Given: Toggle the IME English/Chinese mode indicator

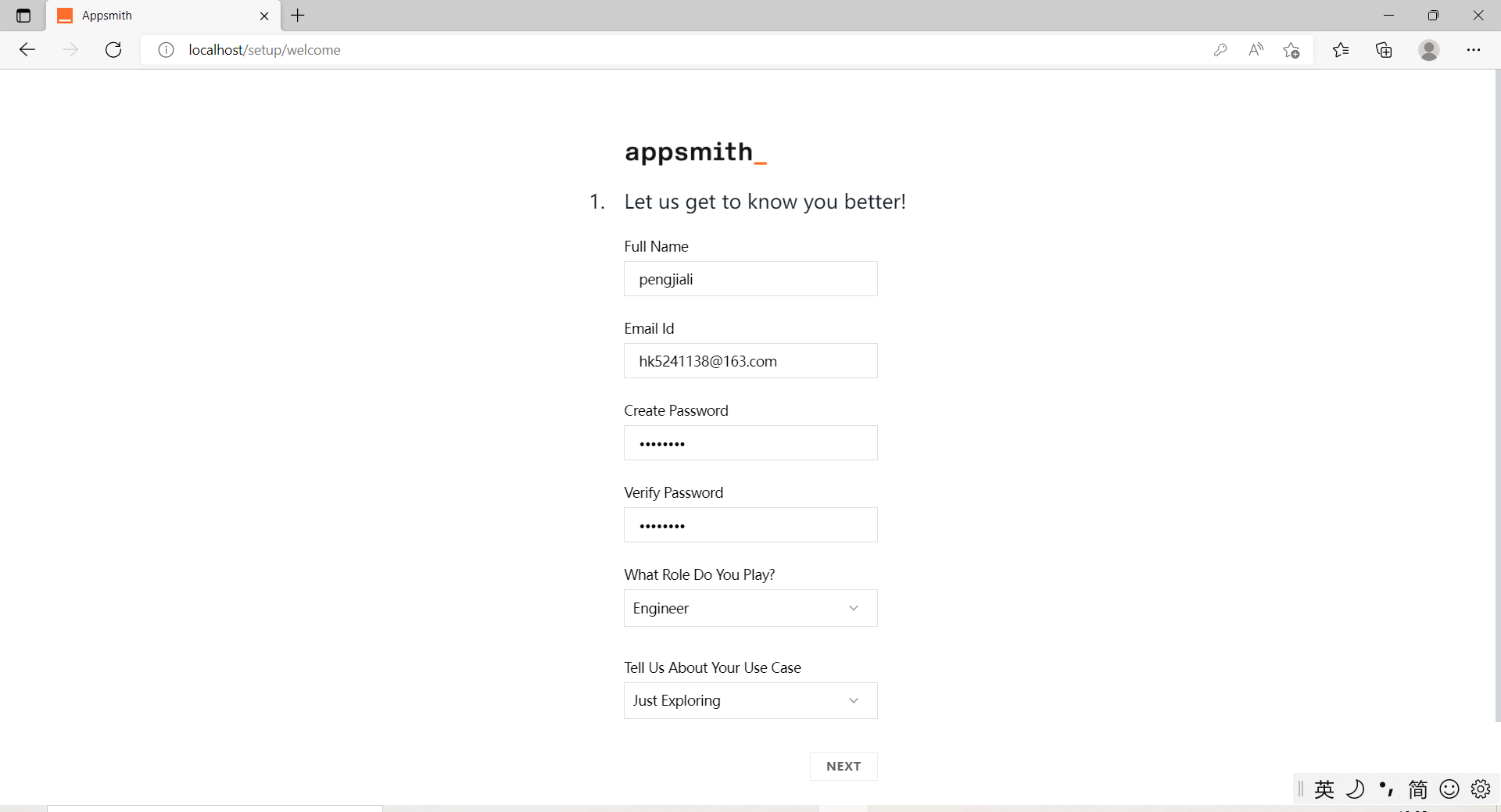Looking at the screenshot, I should (x=1324, y=789).
